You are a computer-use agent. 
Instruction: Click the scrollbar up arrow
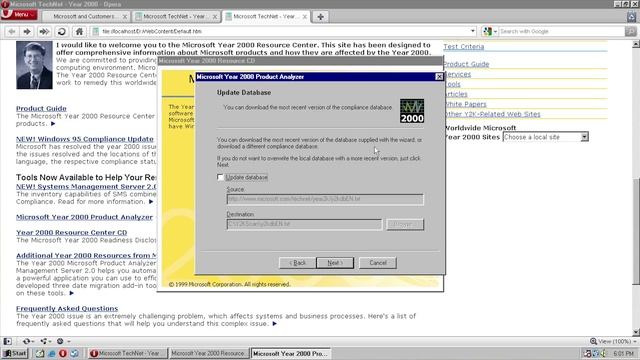pos(636,44)
